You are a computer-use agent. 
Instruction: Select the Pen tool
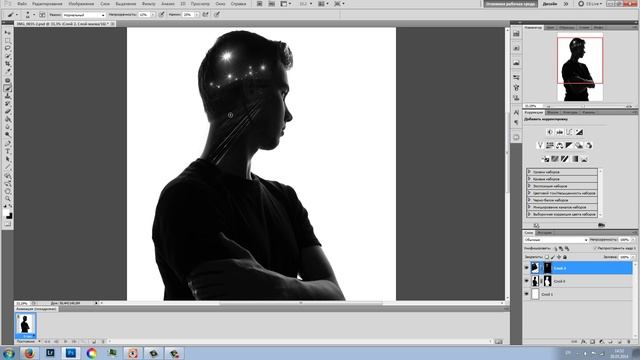8,144
